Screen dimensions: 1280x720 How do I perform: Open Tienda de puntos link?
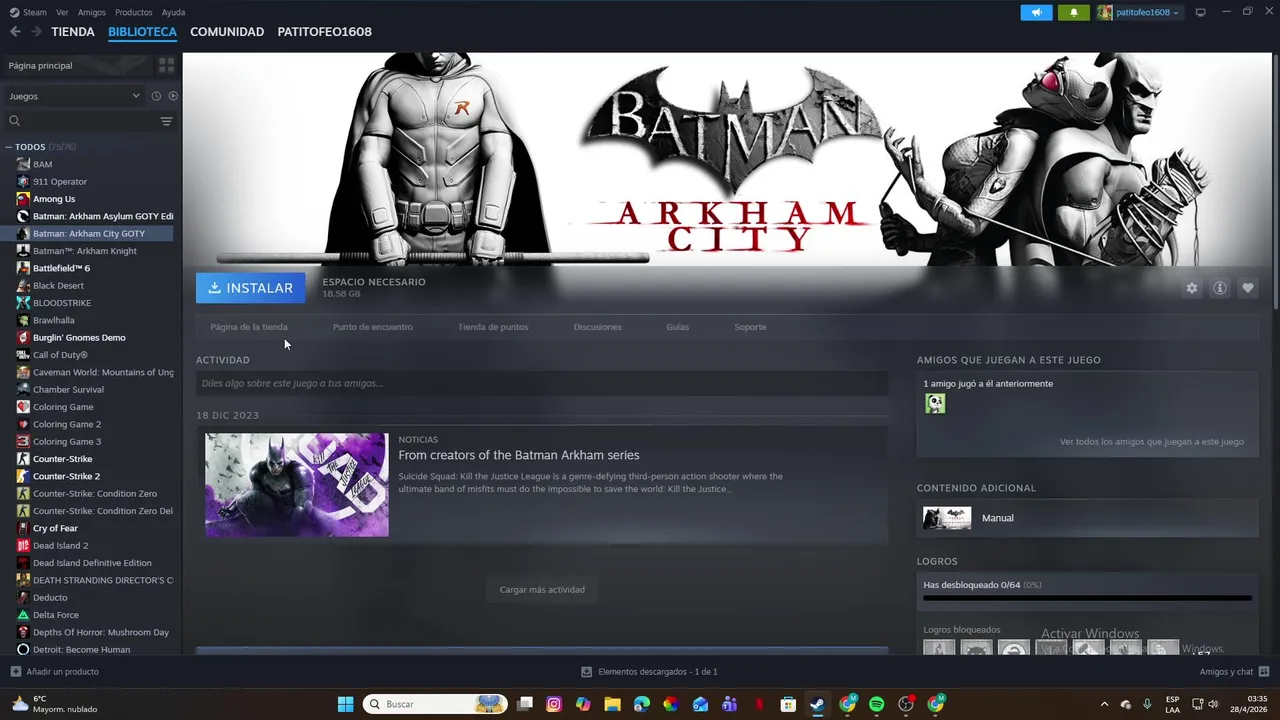coord(493,327)
